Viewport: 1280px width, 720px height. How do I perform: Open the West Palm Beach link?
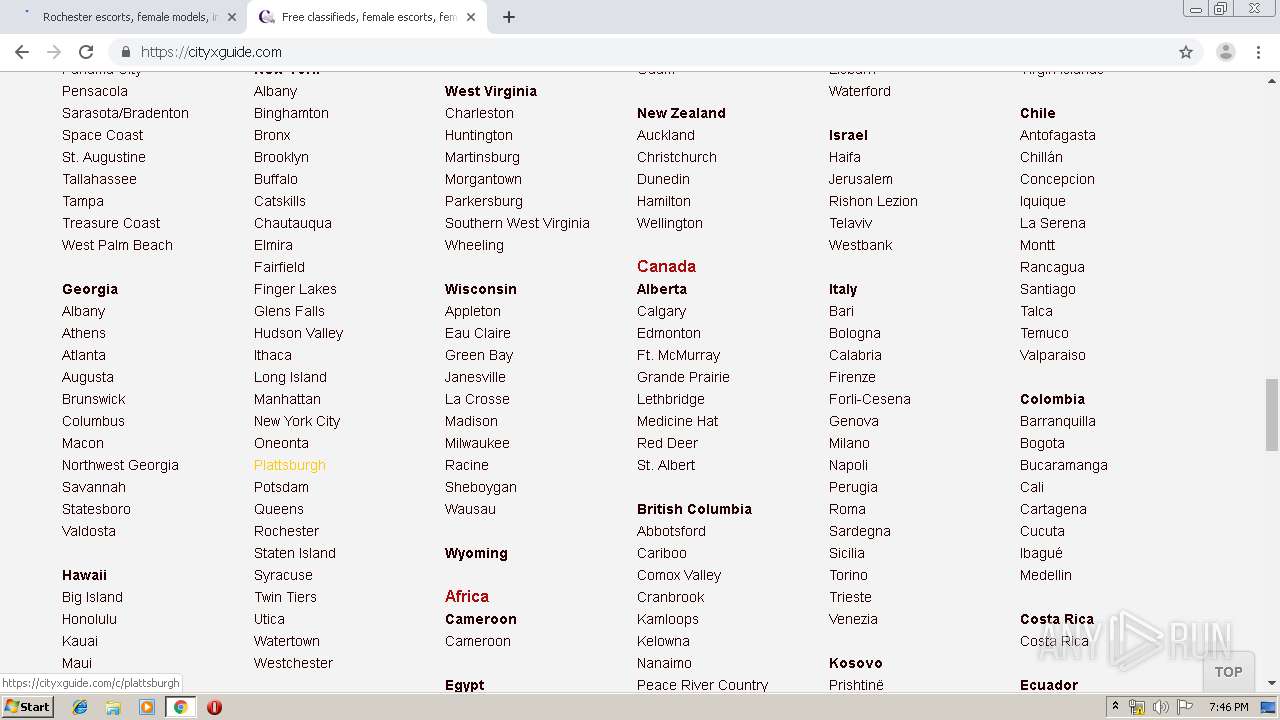point(117,245)
